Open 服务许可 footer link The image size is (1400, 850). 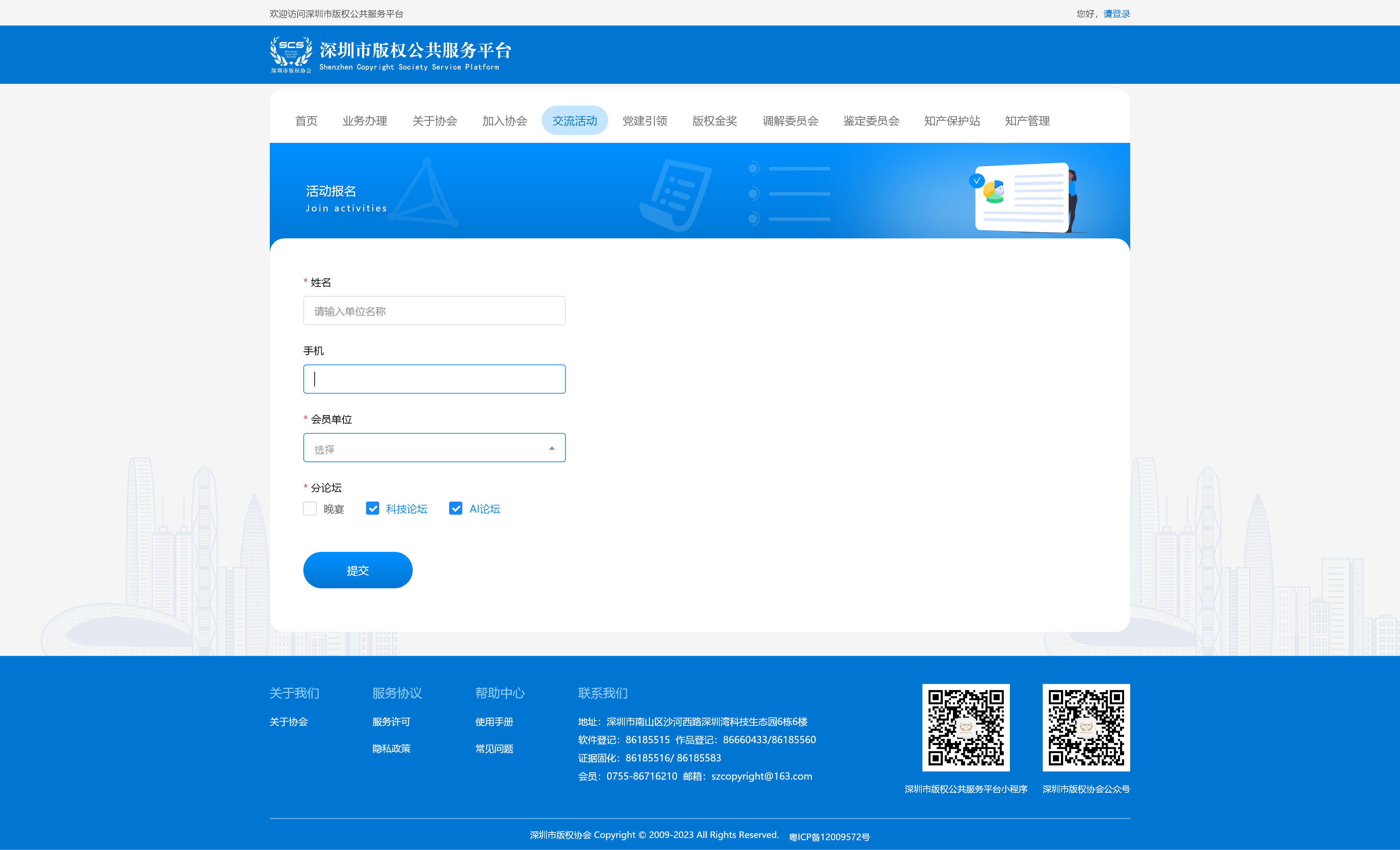pos(392,722)
